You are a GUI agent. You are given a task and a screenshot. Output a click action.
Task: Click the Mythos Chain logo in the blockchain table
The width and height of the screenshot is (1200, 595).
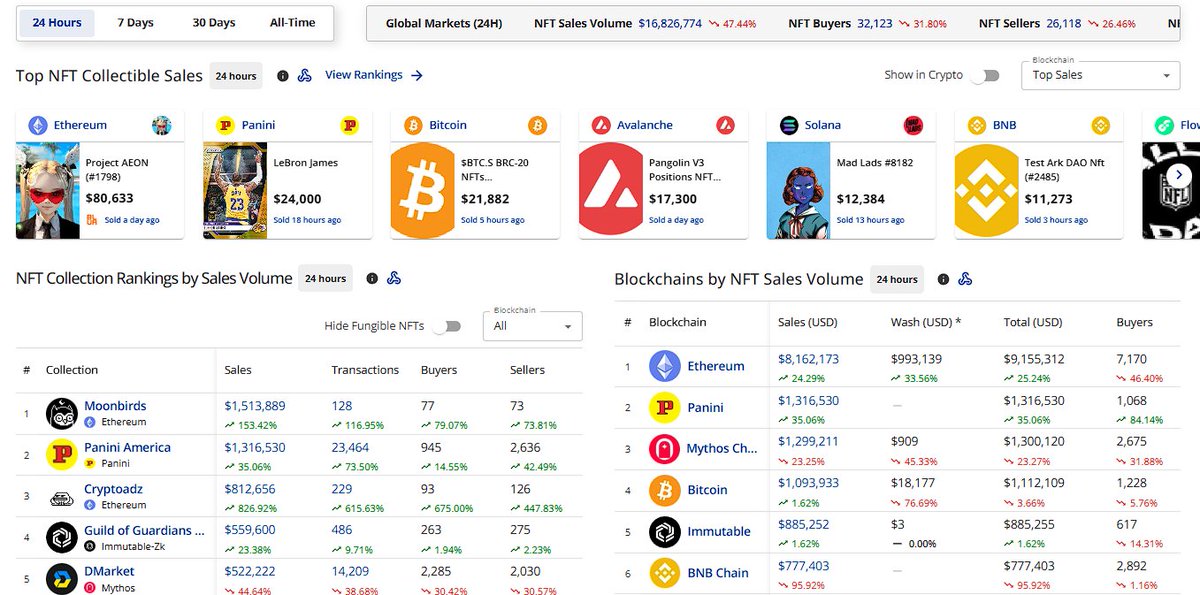[x=666, y=448]
